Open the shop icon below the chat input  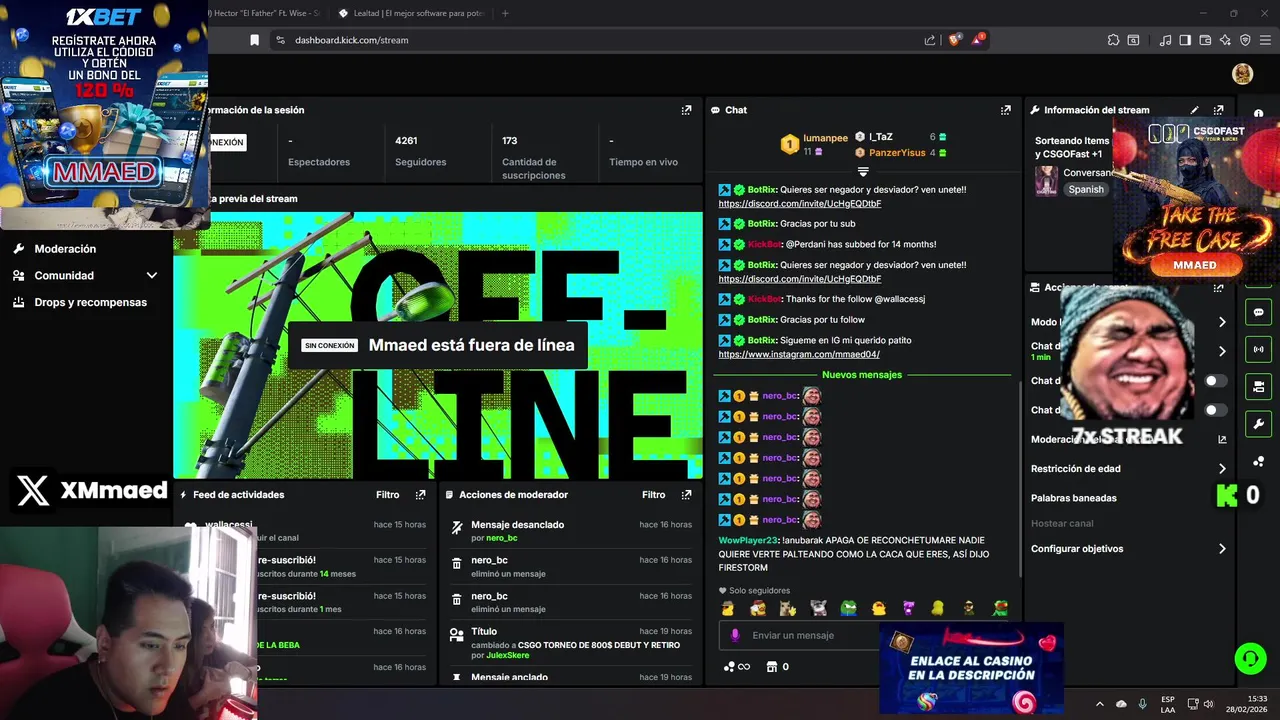771,667
